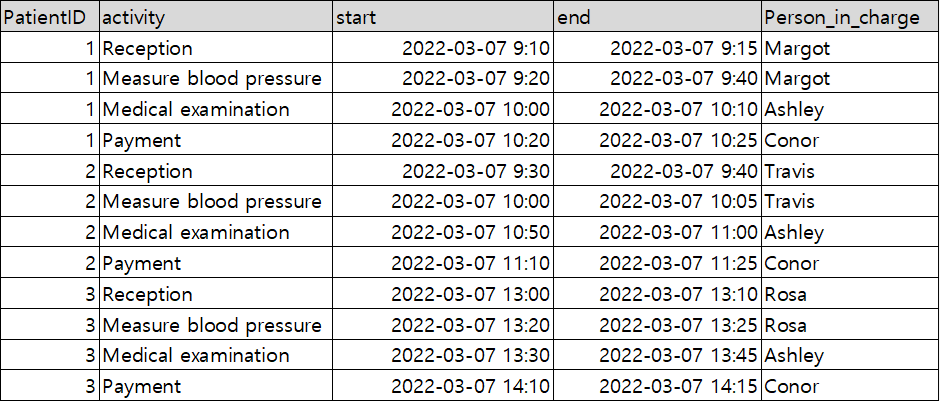Select the end column header
Image resolution: width=940 pixels, height=402 pixels.
[x=656, y=17]
